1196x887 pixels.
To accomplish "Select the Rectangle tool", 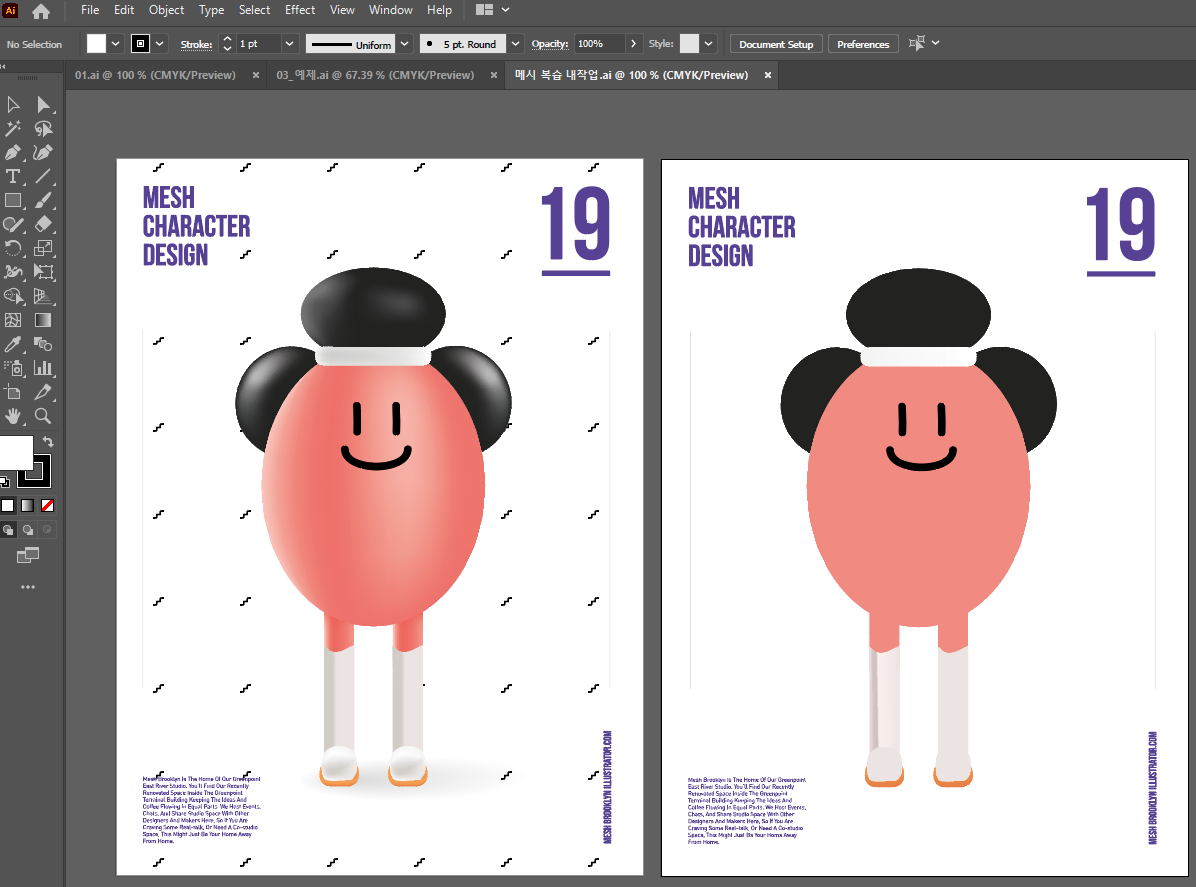I will click(13, 201).
